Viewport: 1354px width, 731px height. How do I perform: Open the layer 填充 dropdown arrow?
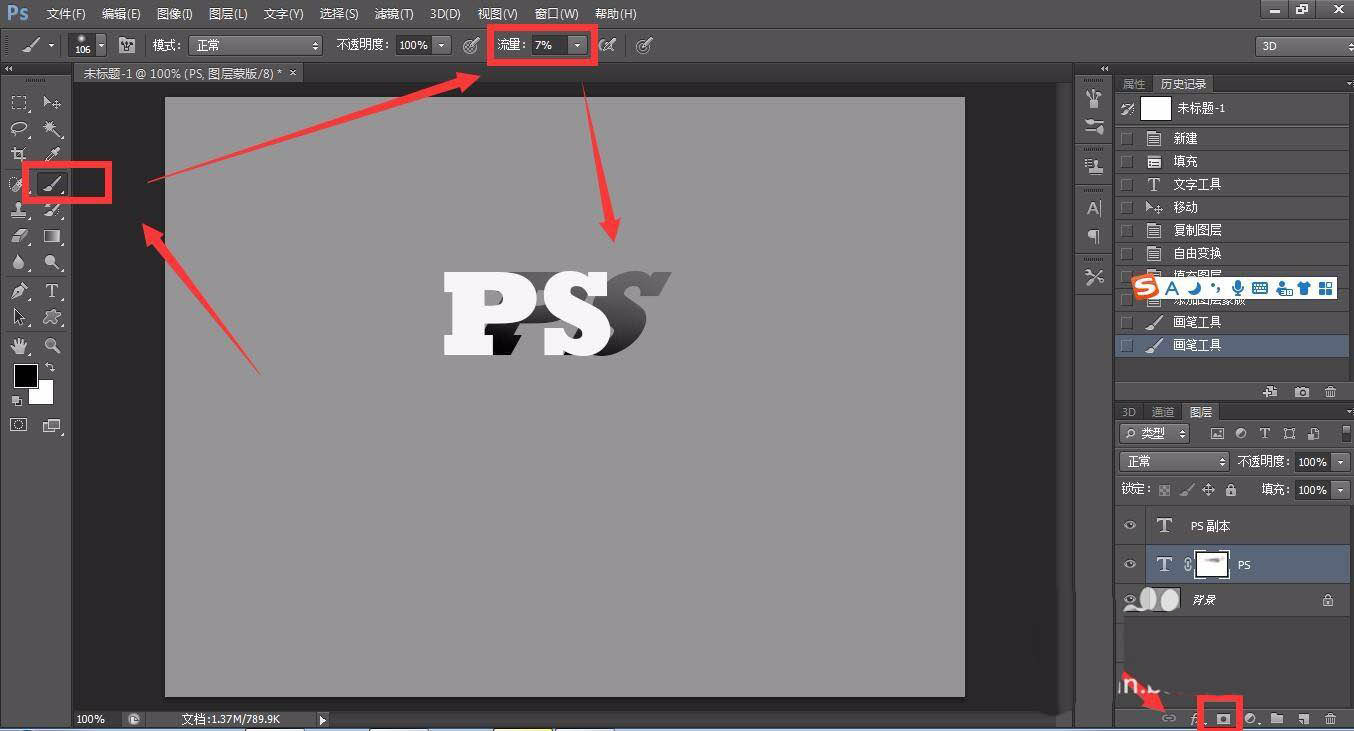[x=1339, y=490]
